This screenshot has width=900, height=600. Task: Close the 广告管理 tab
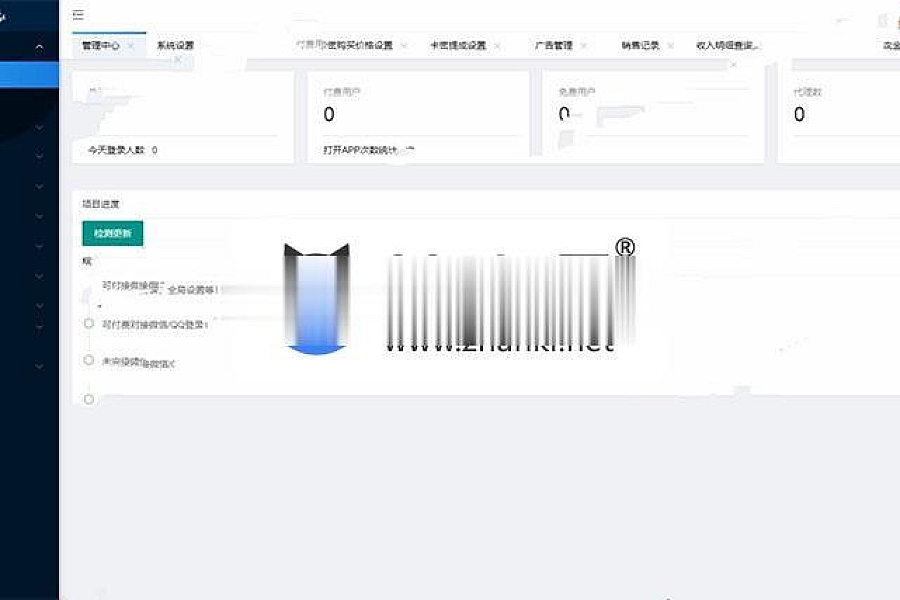pos(584,45)
